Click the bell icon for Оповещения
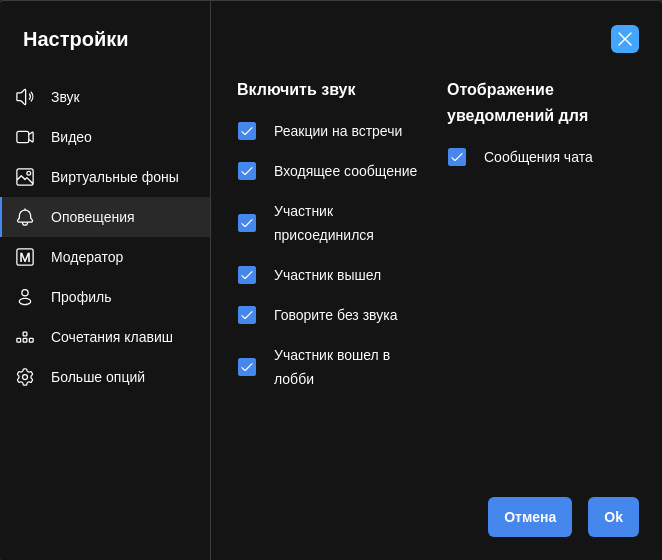 pos(24,217)
